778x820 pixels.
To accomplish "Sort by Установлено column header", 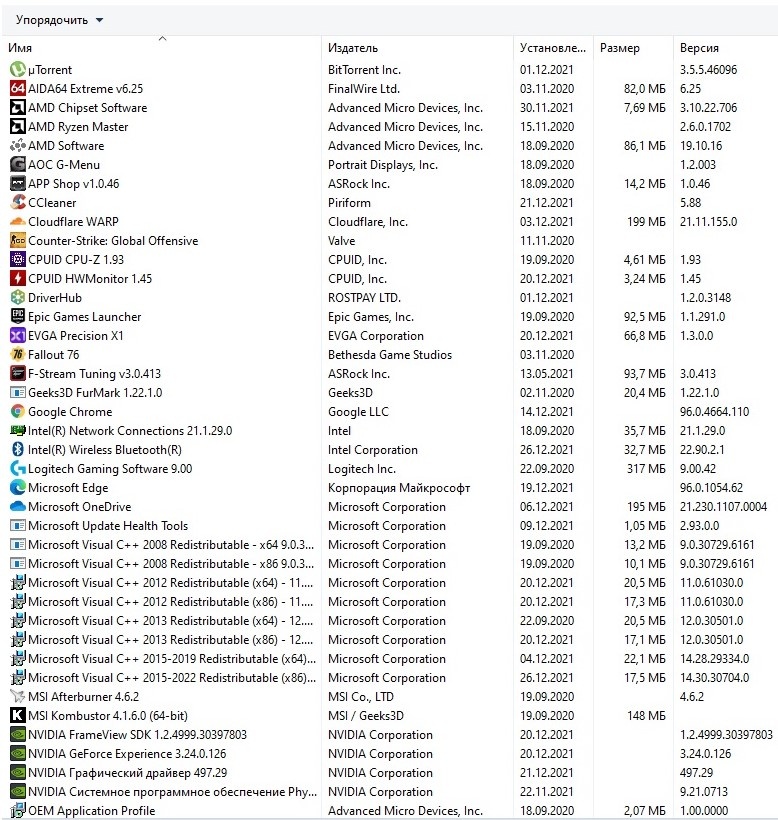I will (x=553, y=48).
